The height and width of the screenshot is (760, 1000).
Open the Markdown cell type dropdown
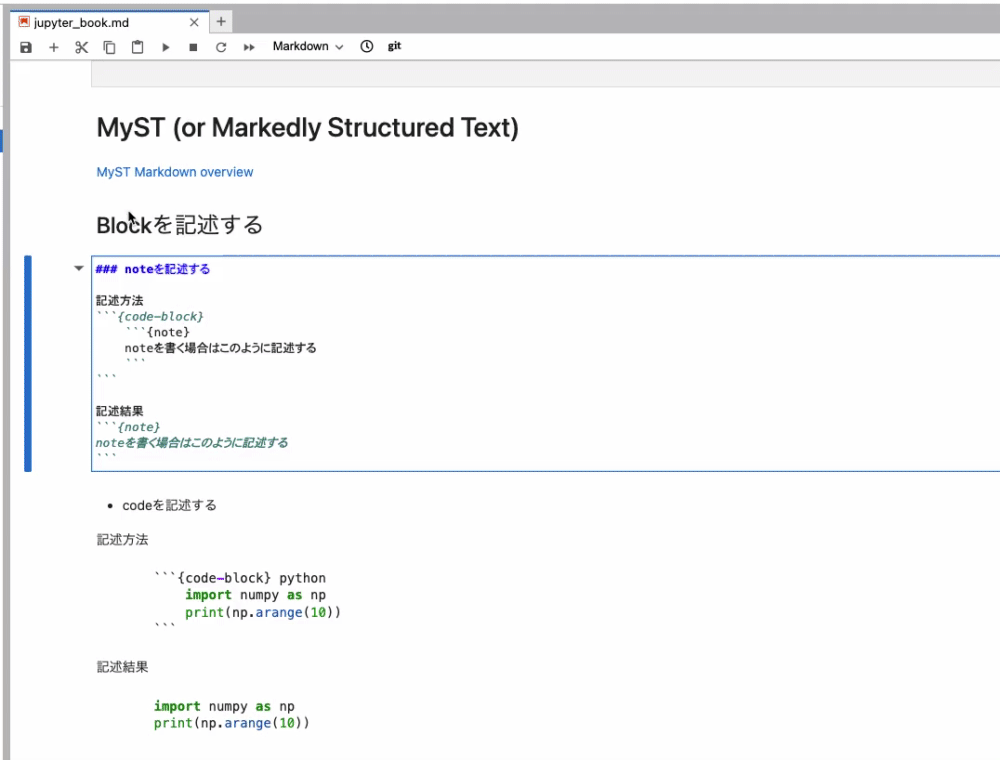[x=307, y=47]
